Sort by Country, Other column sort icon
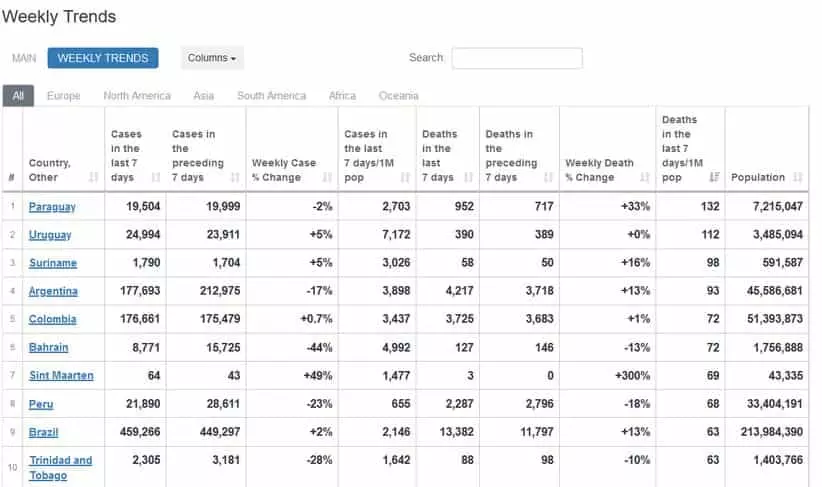This screenshot has height=487, width=822. (x=94, y=178)
